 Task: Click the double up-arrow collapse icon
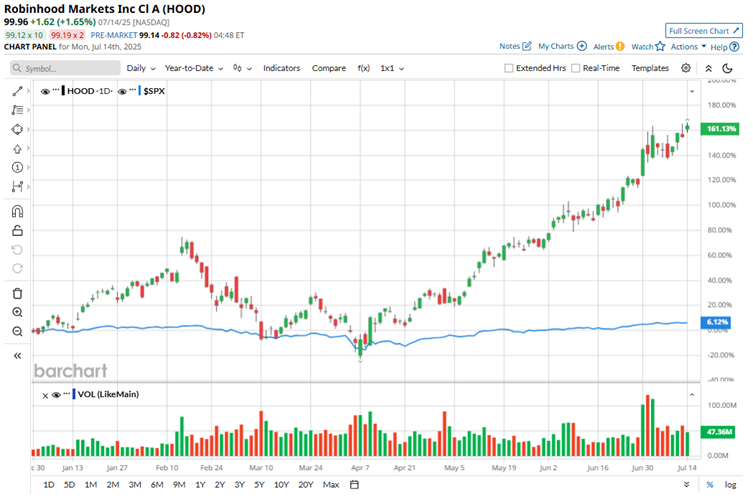pos(708,68)
